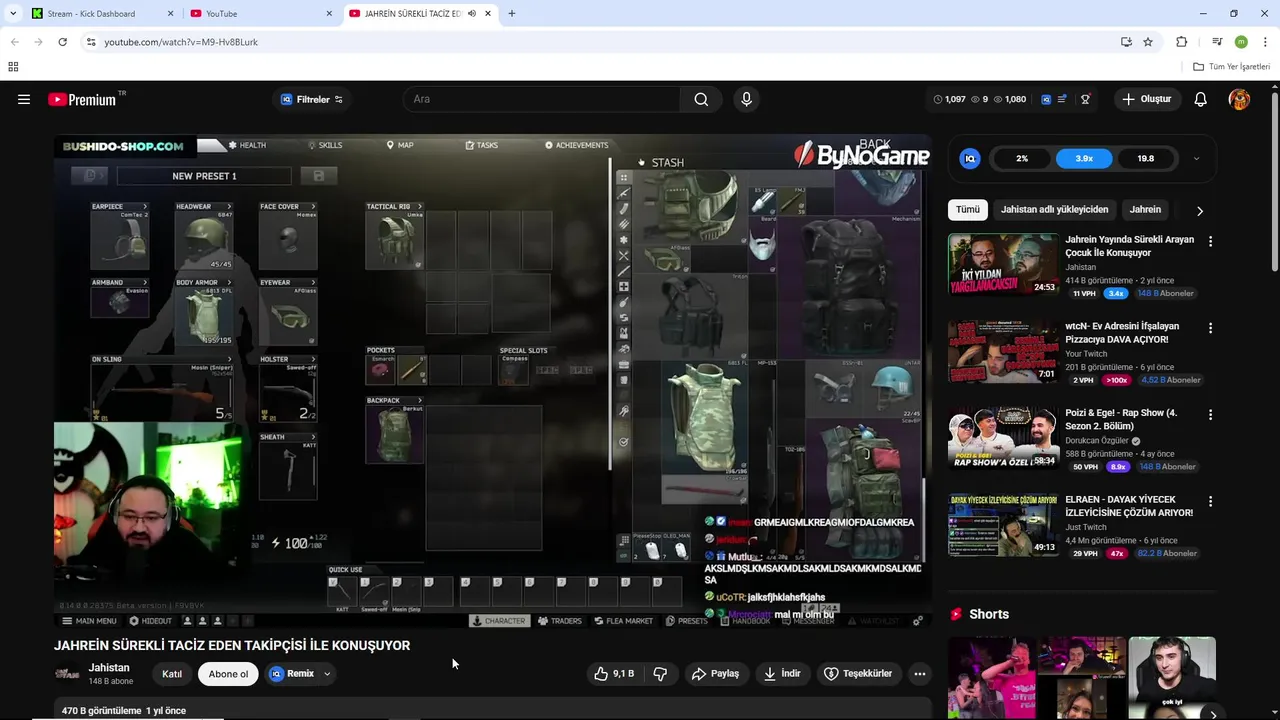1280x720 pixels.
Task: Select the Tümü filter chip
Action: click(x=968, y=210)
